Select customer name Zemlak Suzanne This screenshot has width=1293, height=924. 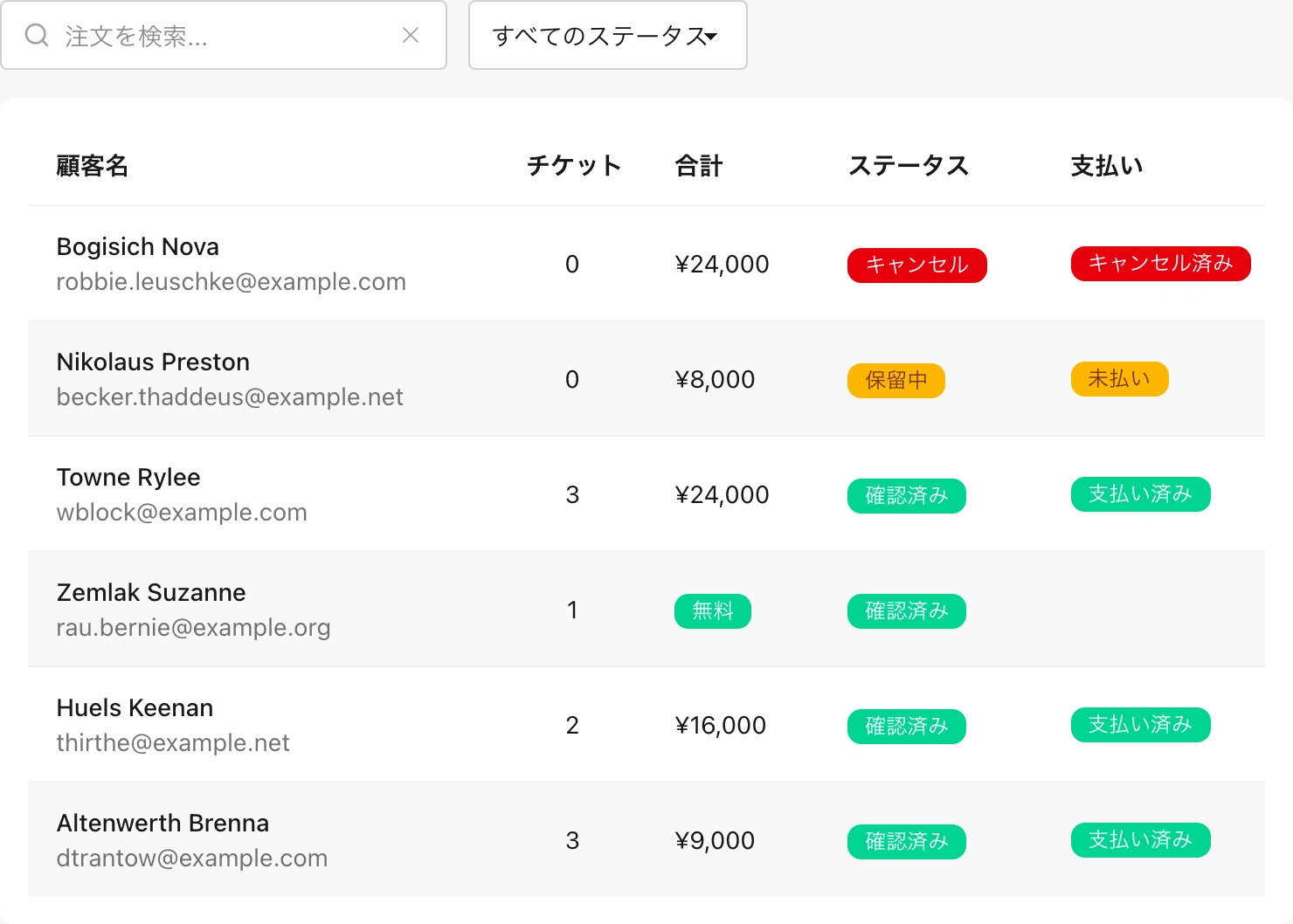point(151,593)
